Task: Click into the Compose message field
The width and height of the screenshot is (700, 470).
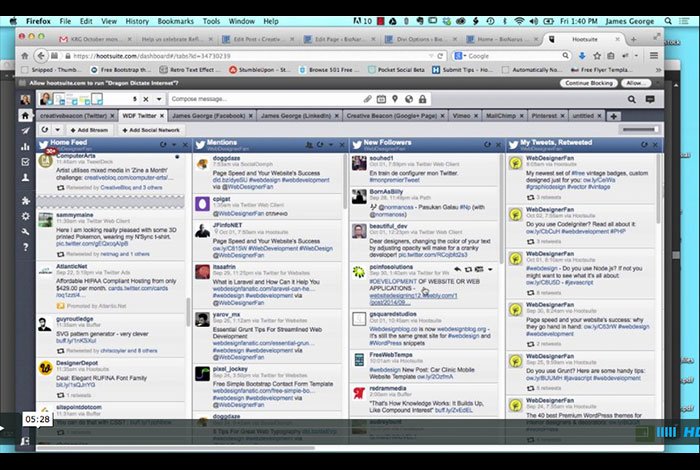Action: [266, 99]
